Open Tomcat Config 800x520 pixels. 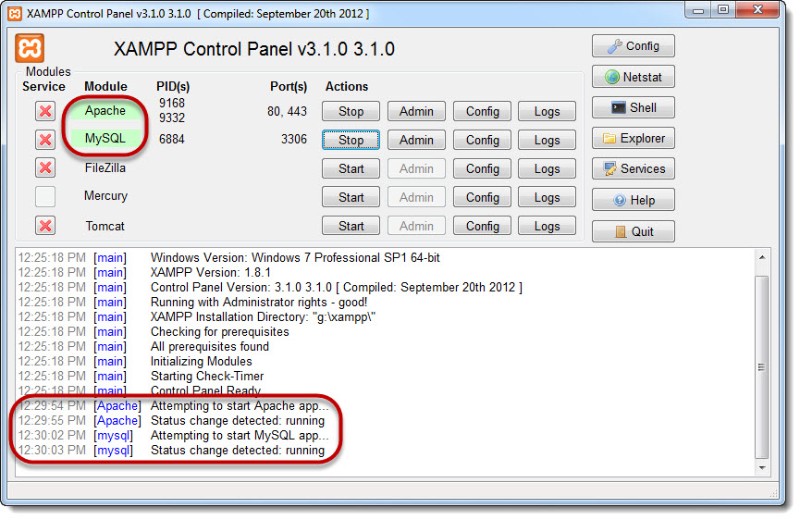[x=482, y=226]
